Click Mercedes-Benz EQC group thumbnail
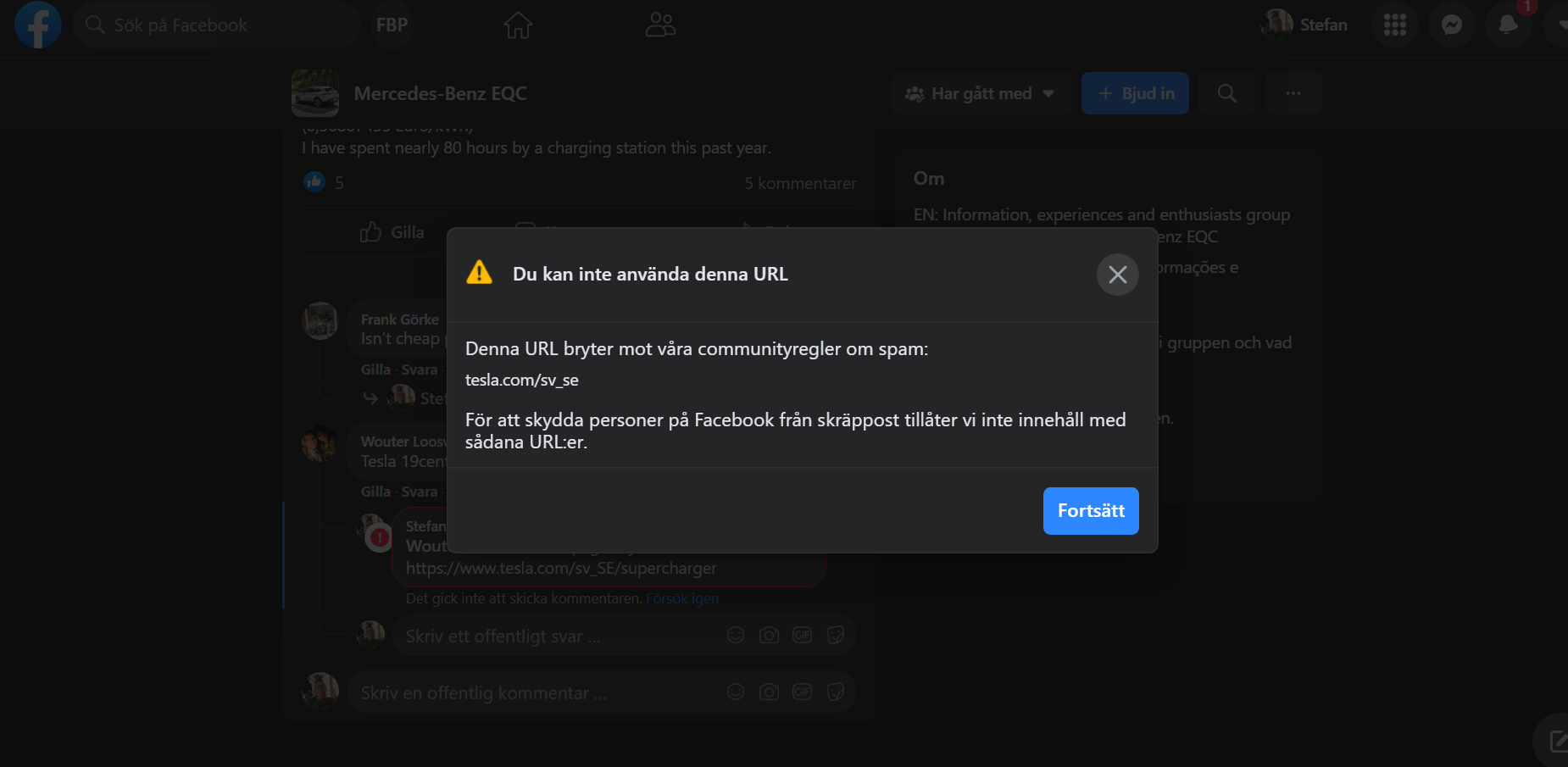 315,93
